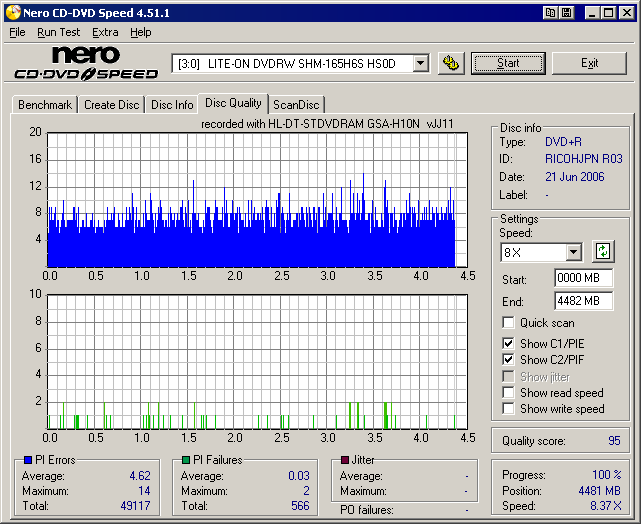Enable the Quick scan checkbox
The image size is (641, 524).
(x=509, y=323)
